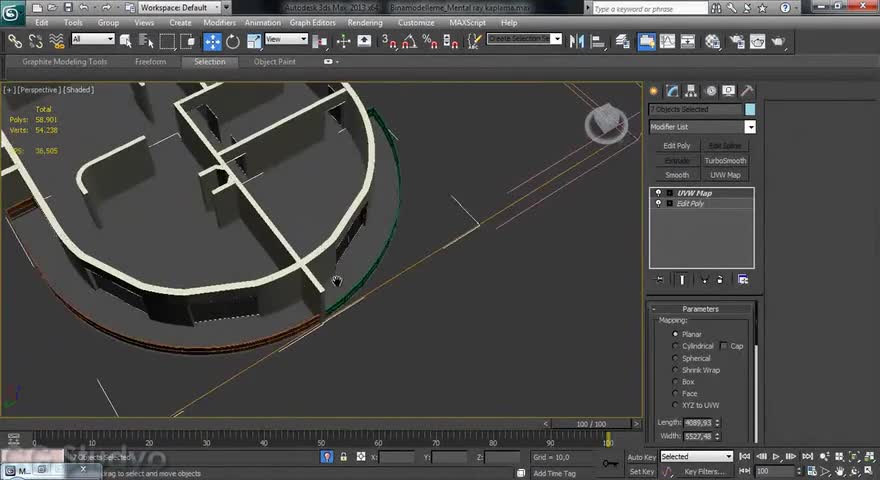Expand the selection filter All dropdown

(x=93, y=40)
